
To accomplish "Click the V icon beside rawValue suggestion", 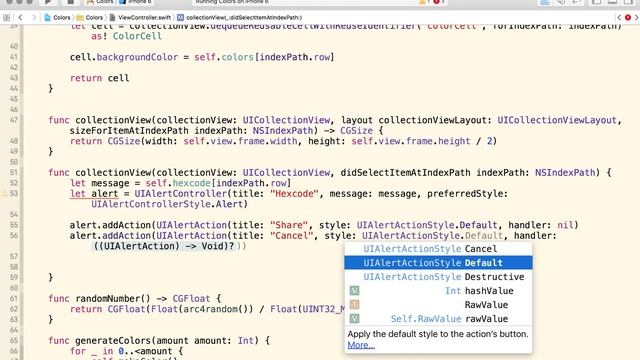I will [x=354, y=318].
